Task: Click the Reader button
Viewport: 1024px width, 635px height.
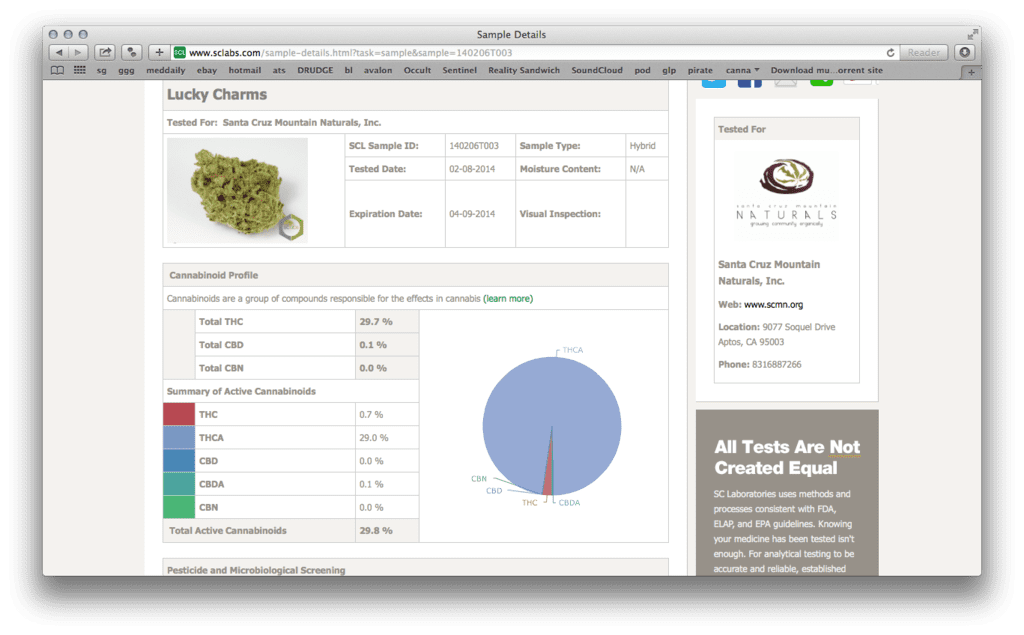Action: [x=923, y=52]
